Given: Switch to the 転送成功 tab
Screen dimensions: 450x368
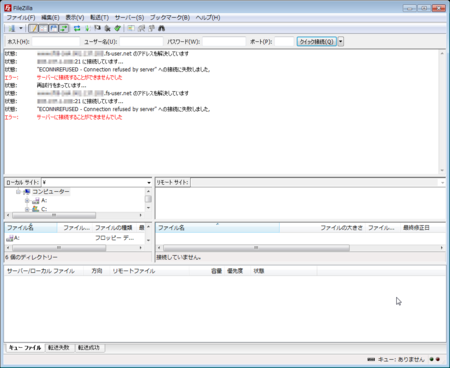Looking at the screenshot, I should point(89,348).
